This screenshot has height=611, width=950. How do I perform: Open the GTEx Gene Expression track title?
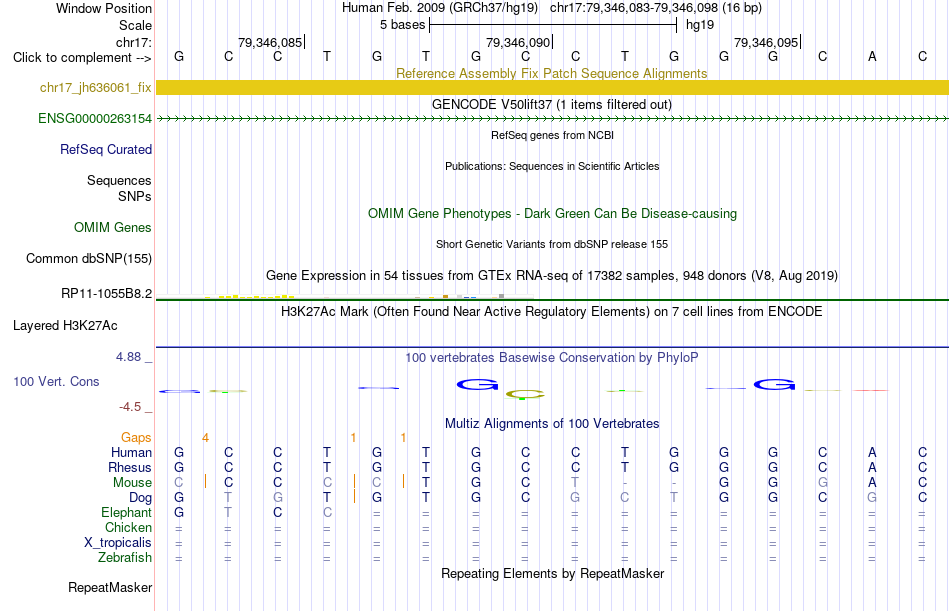[552, 276]
